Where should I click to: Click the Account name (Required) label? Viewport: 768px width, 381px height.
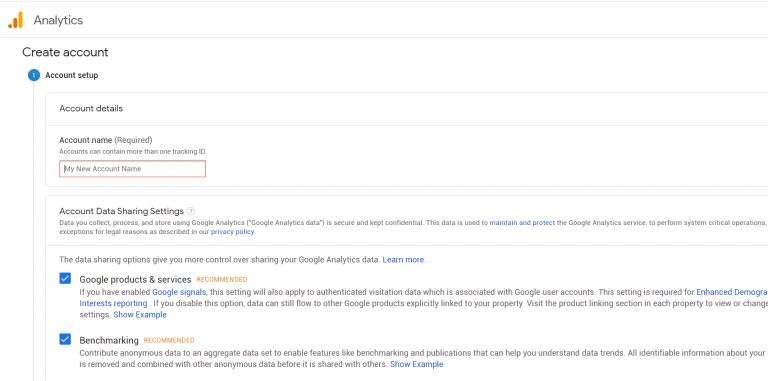coord(106,140)
